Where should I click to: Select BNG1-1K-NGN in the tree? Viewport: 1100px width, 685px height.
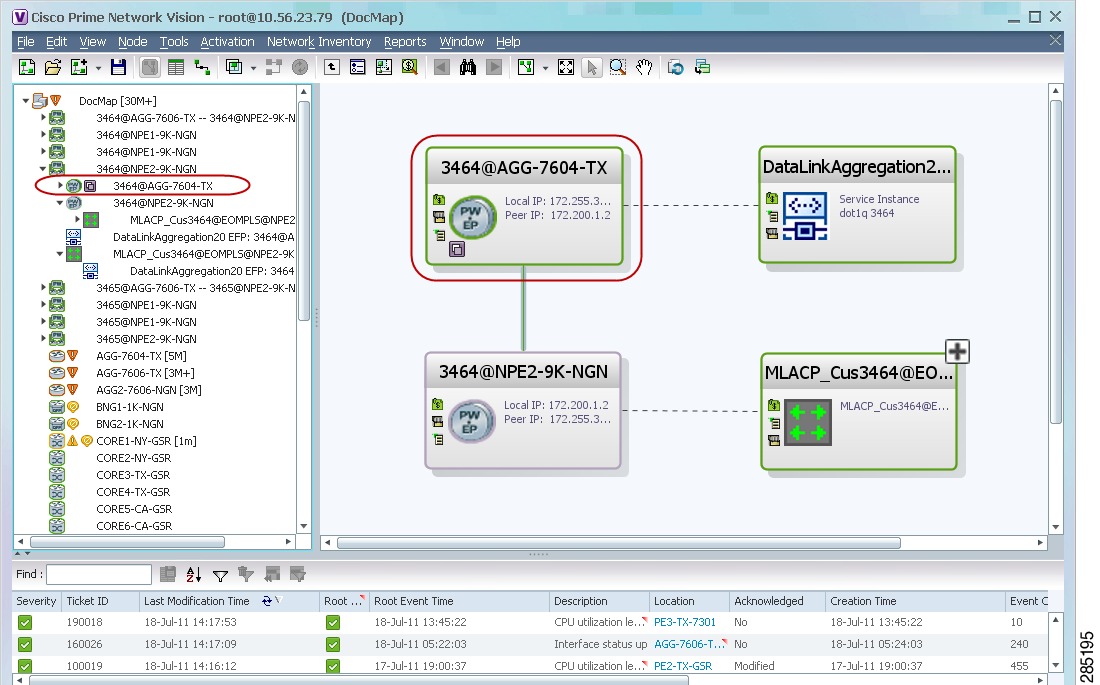click(x=130, y=407)
